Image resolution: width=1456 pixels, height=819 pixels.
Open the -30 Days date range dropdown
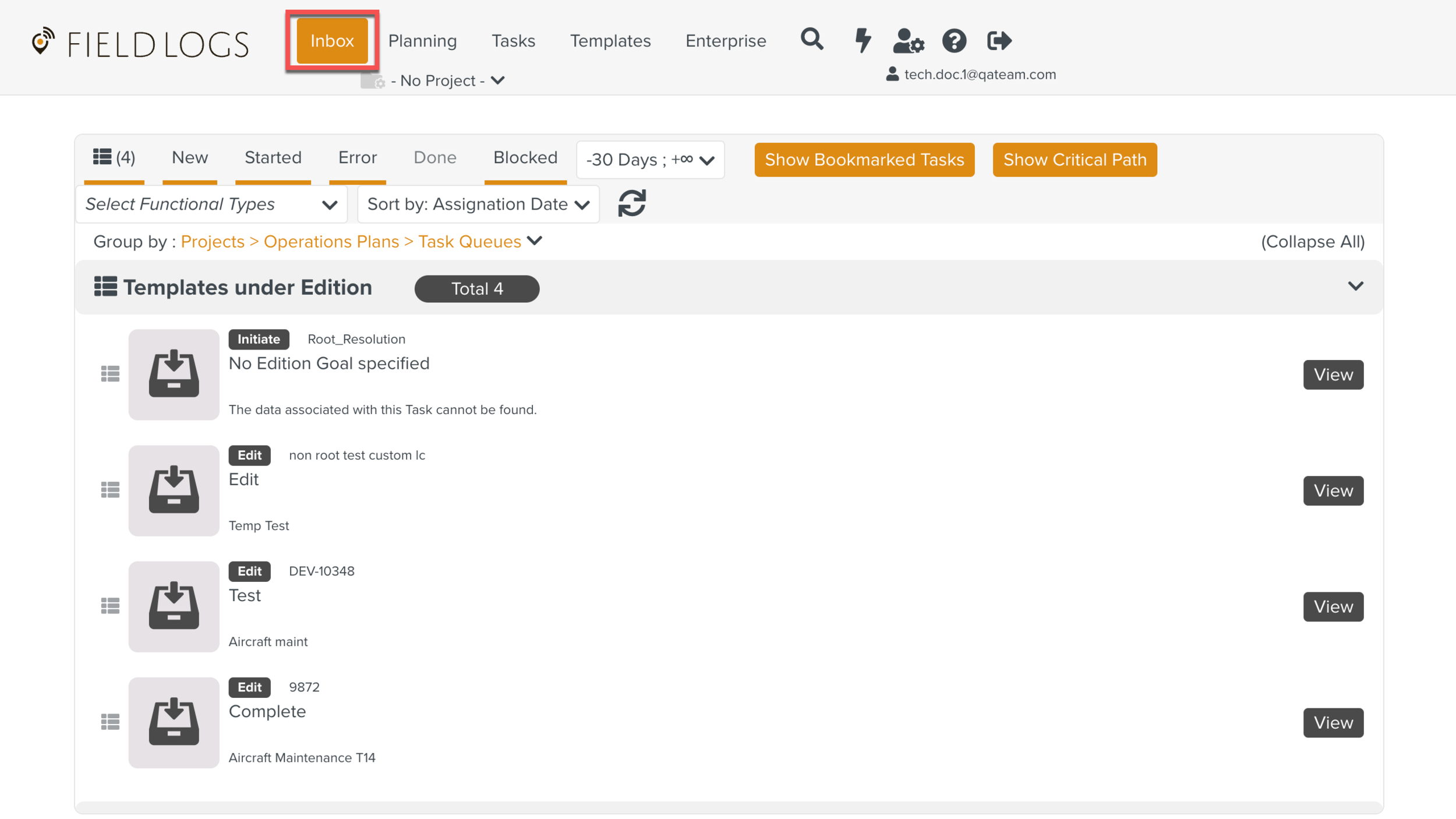point(649,160)
